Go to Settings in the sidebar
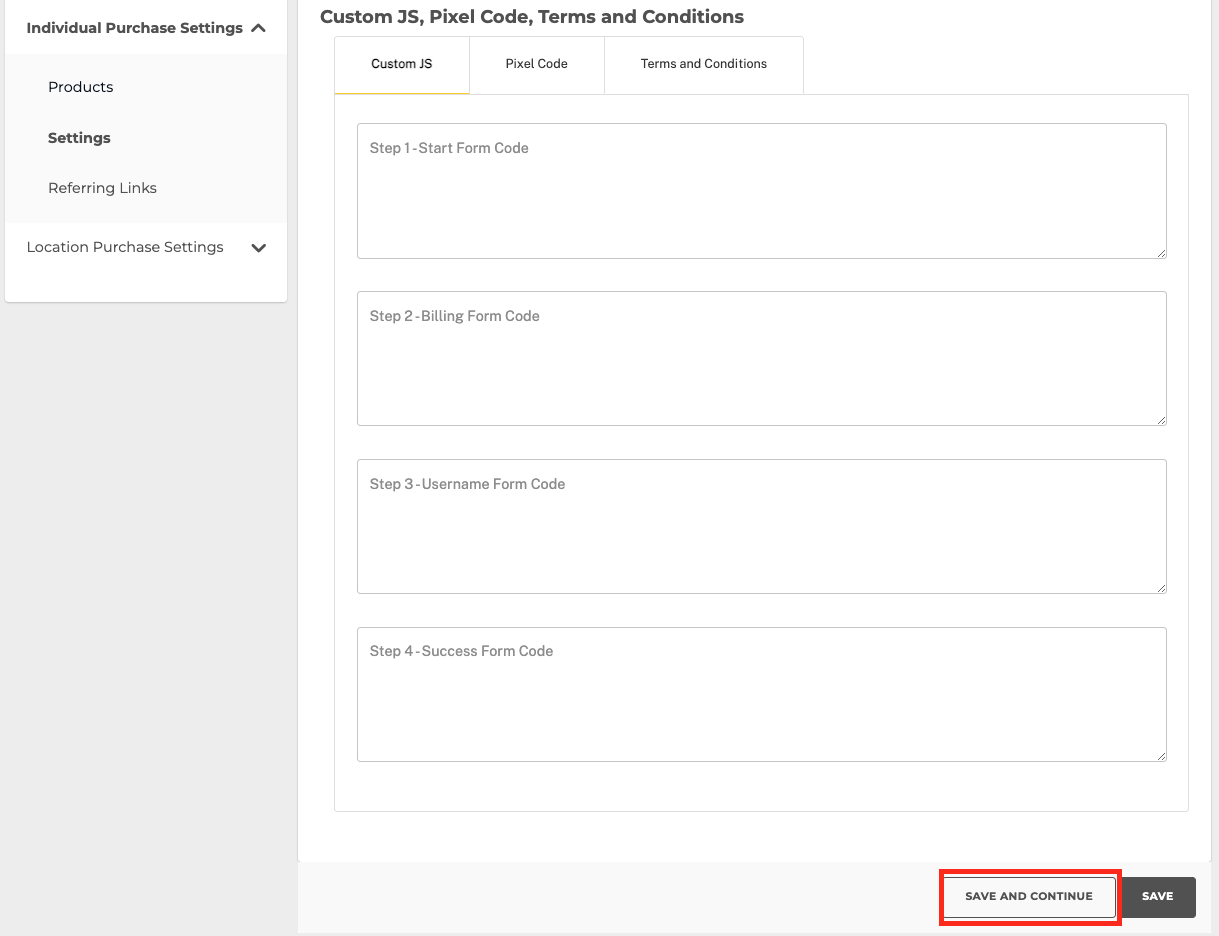The height and width of the screenshot is (936, 1219). (x=79, y=138)
